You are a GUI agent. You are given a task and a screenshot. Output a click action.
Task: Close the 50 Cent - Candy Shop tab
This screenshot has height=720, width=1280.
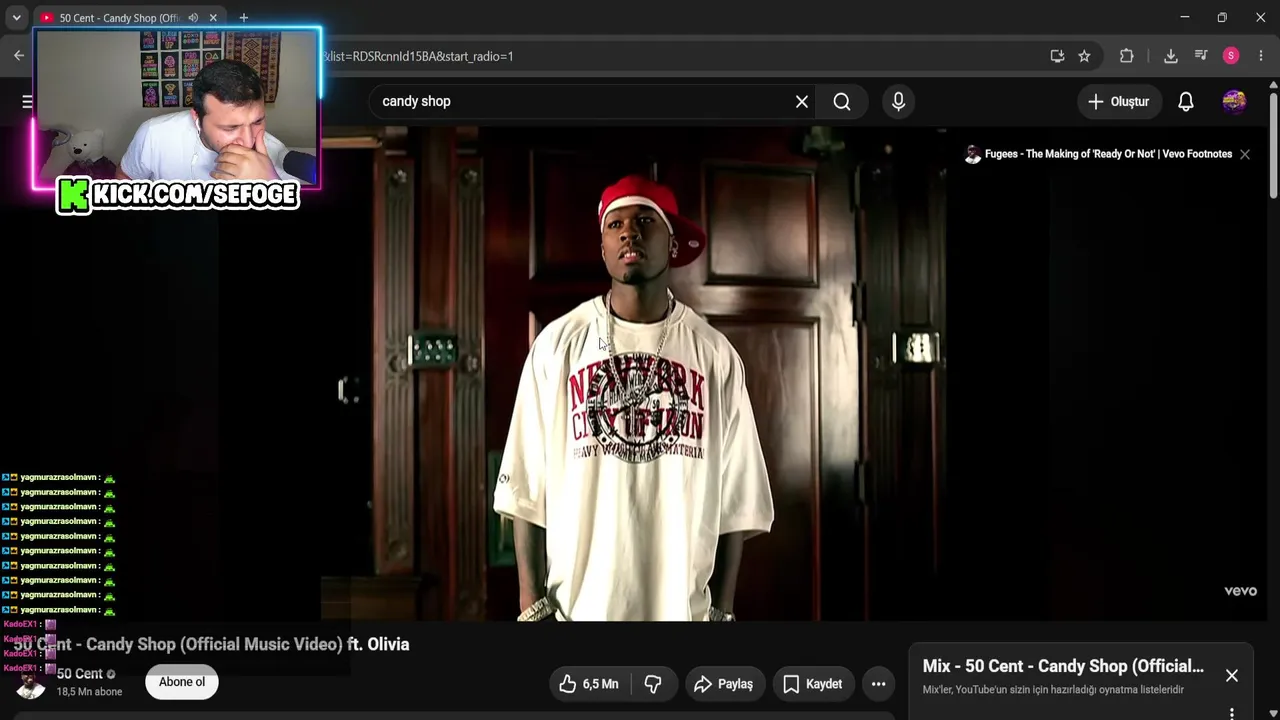tap(213, 18)
